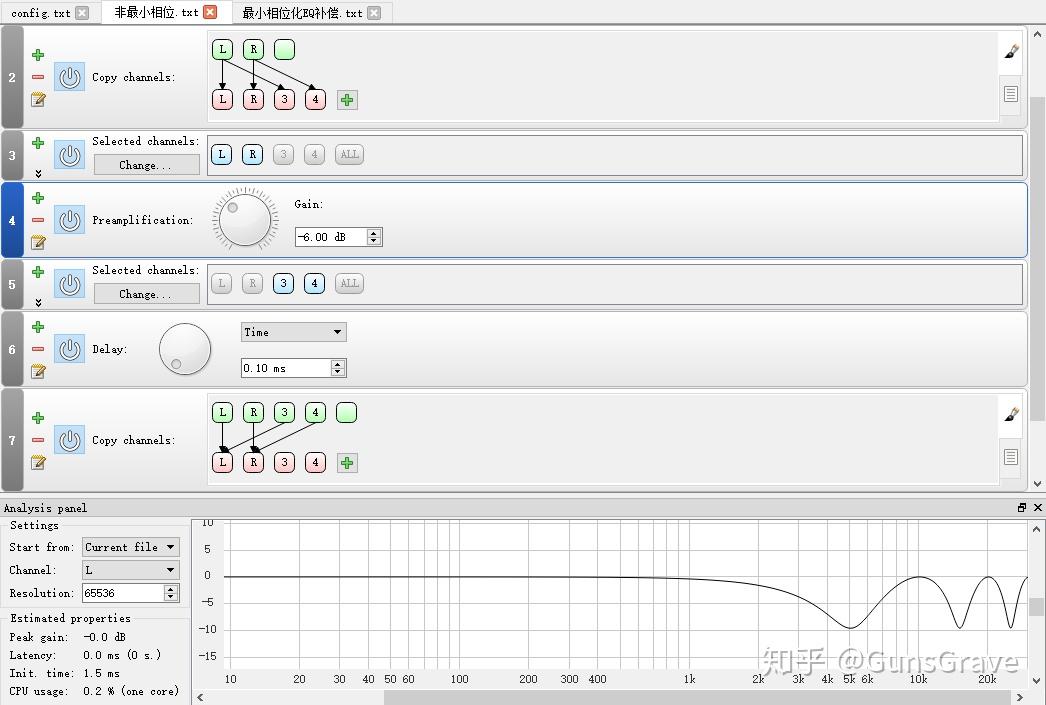This screenshot has height=705, width=1046.
Task: Remove the Preamplification filter row
Action: point(38,220)
